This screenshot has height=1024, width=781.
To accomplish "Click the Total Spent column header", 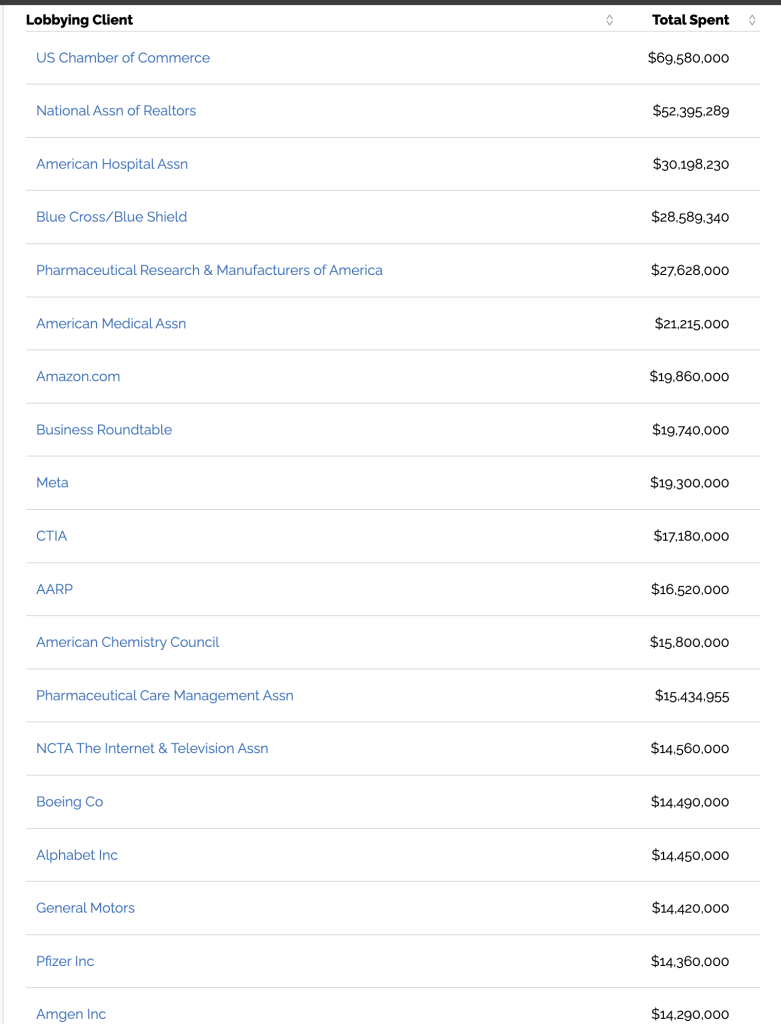I will point(690,20).
